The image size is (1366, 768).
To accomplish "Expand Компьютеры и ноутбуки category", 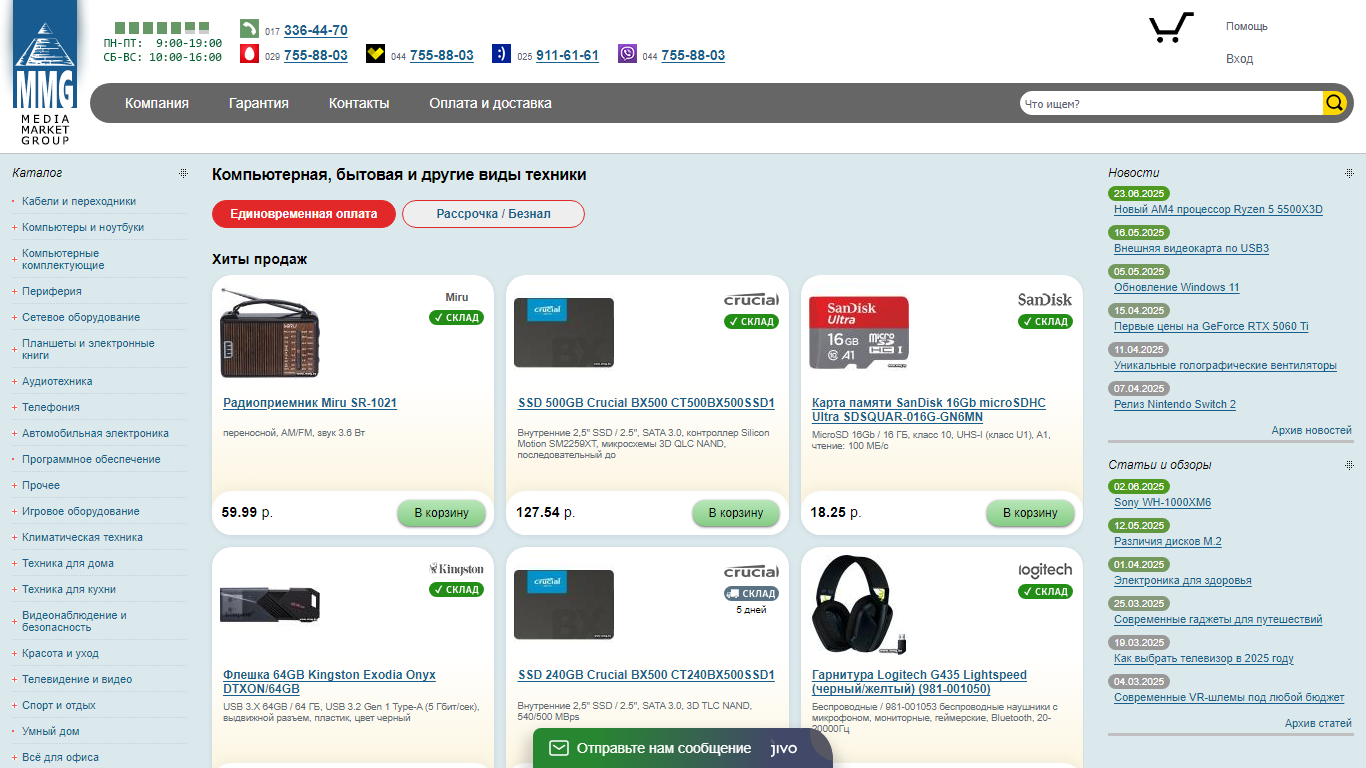I will pyautogui.click(x=13, y=227).
